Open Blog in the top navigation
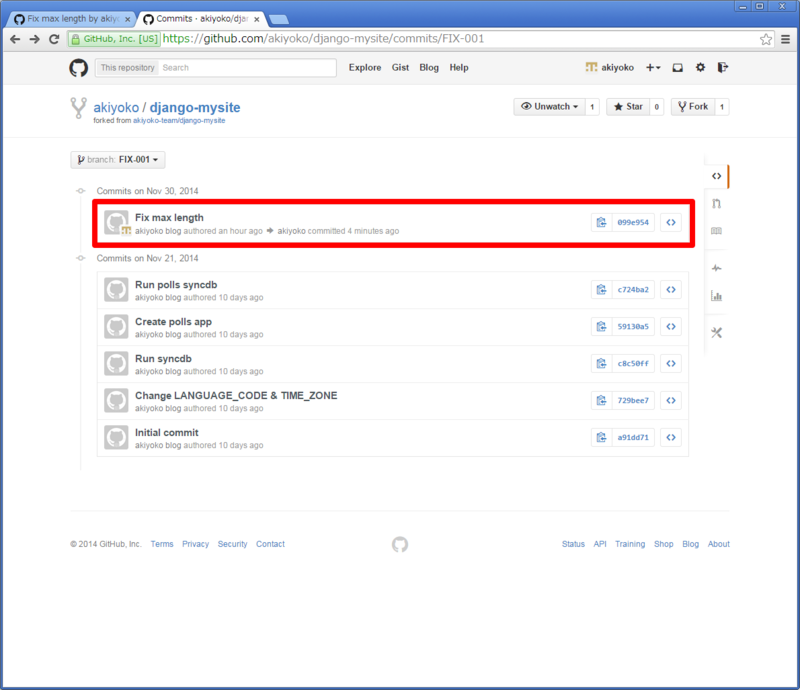800x690 pixels. (x=429, y=67)
